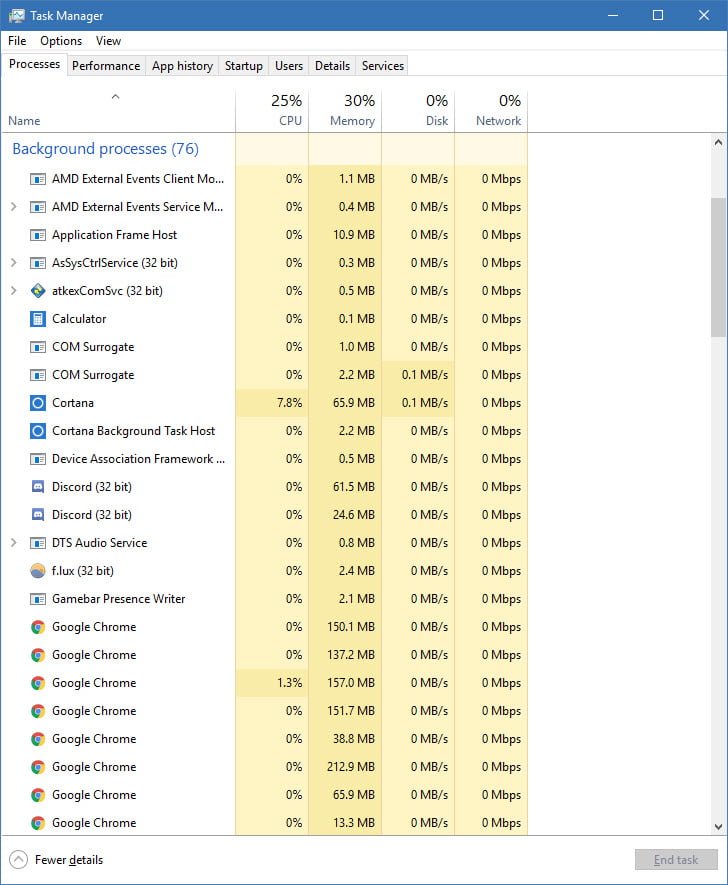The image size is (728, 885).
Task: Select the atkexComSvc diamond icon
Action: point(38,291)
